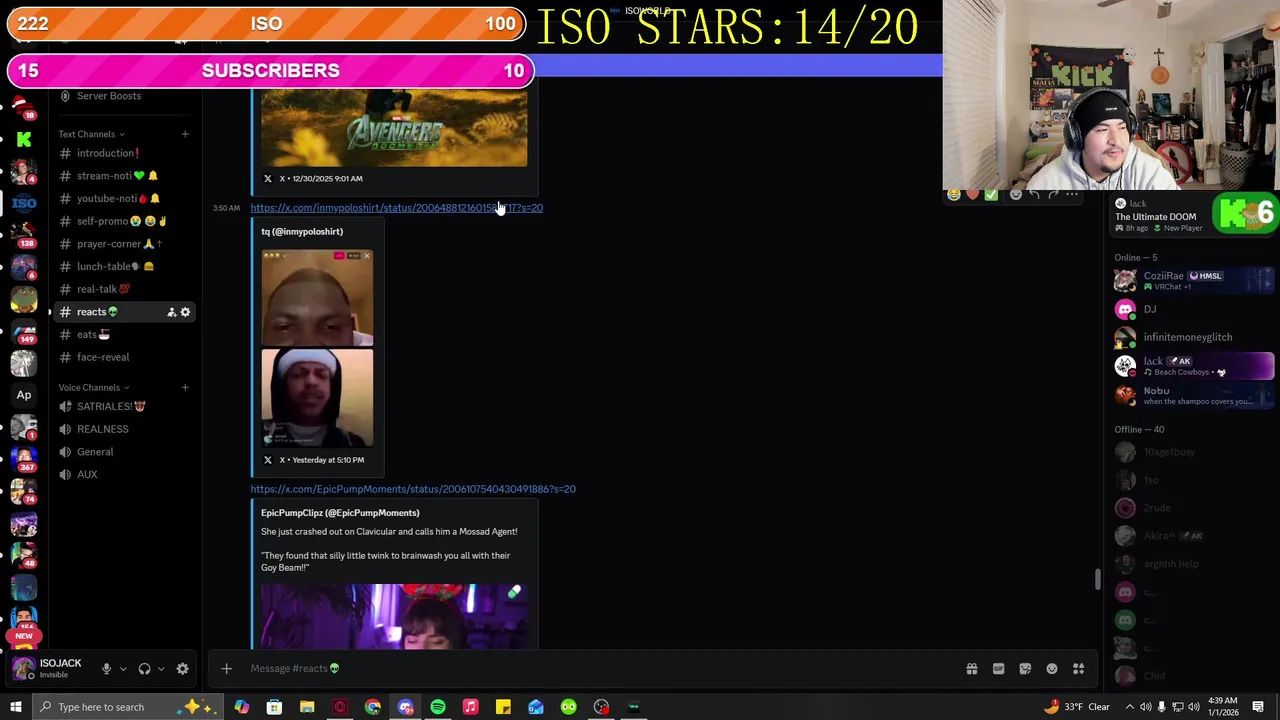1280x720 pixels.
Task: Deafen with the headphones button
Action: coord(144,669)
